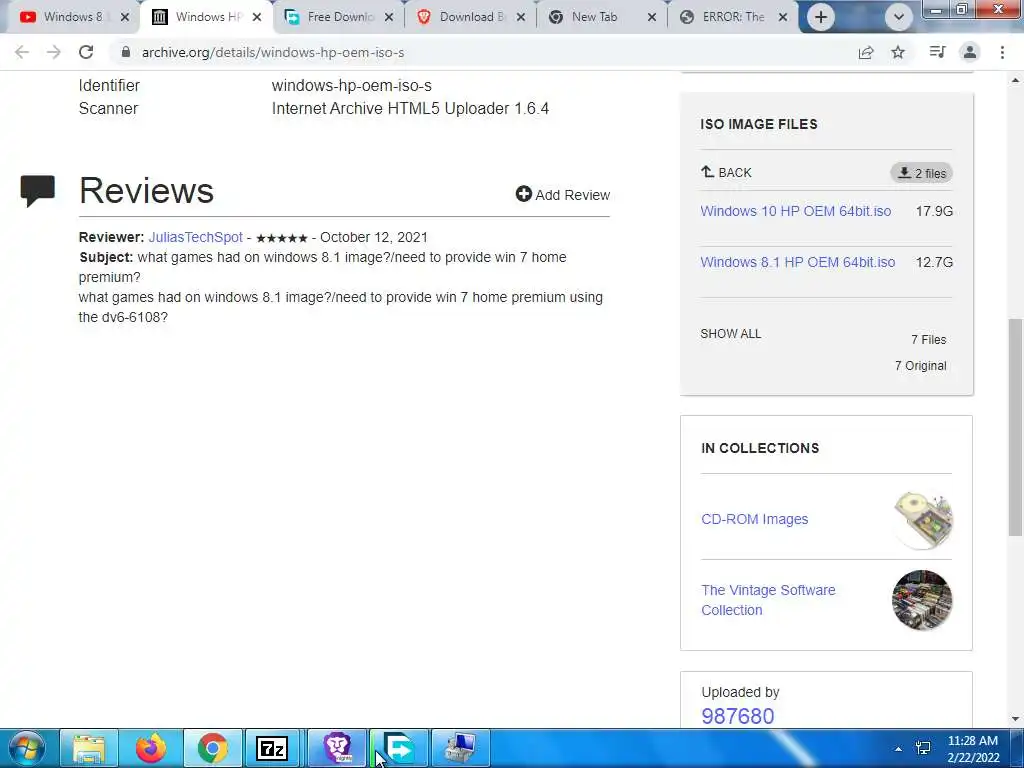View site lock icon info
This screenshot has width=1024, height=768.
pos(125,52)
